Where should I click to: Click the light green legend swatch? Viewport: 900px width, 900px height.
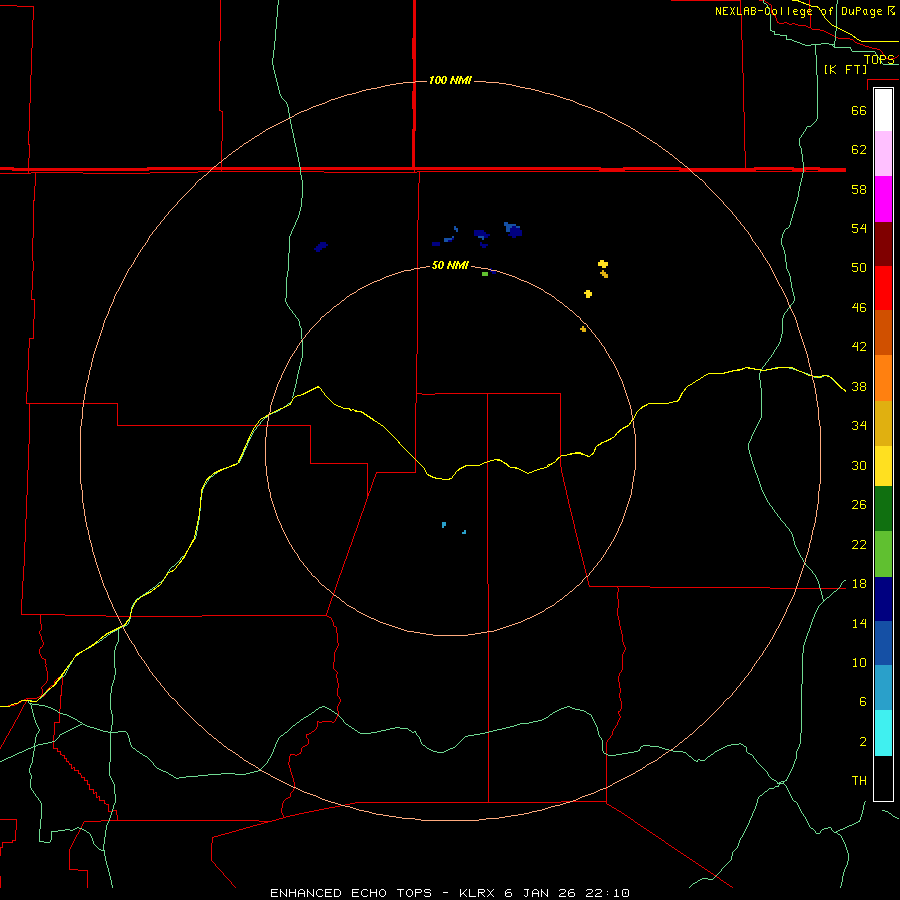883,554
